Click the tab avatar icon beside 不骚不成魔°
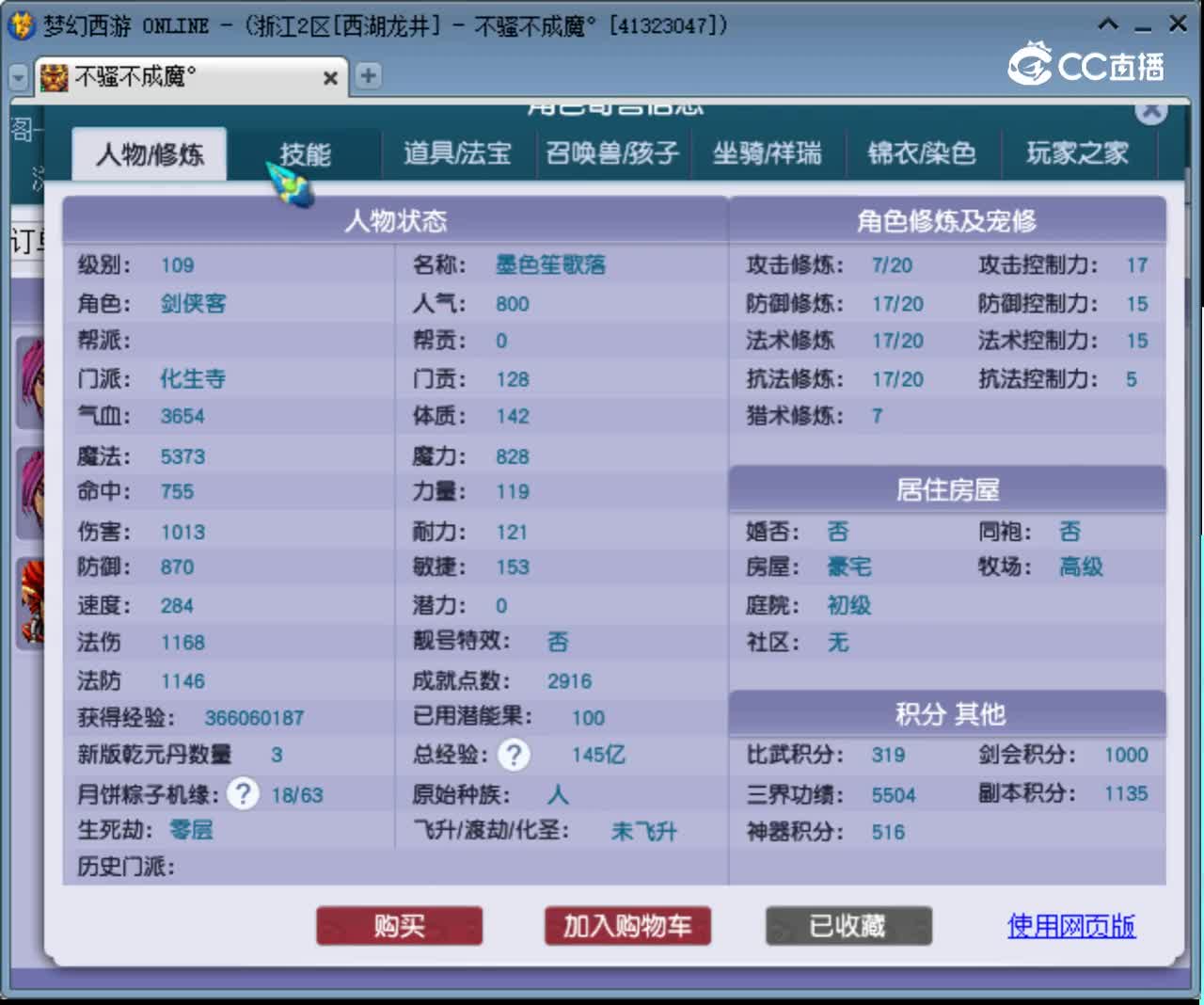 coord(55,77)
